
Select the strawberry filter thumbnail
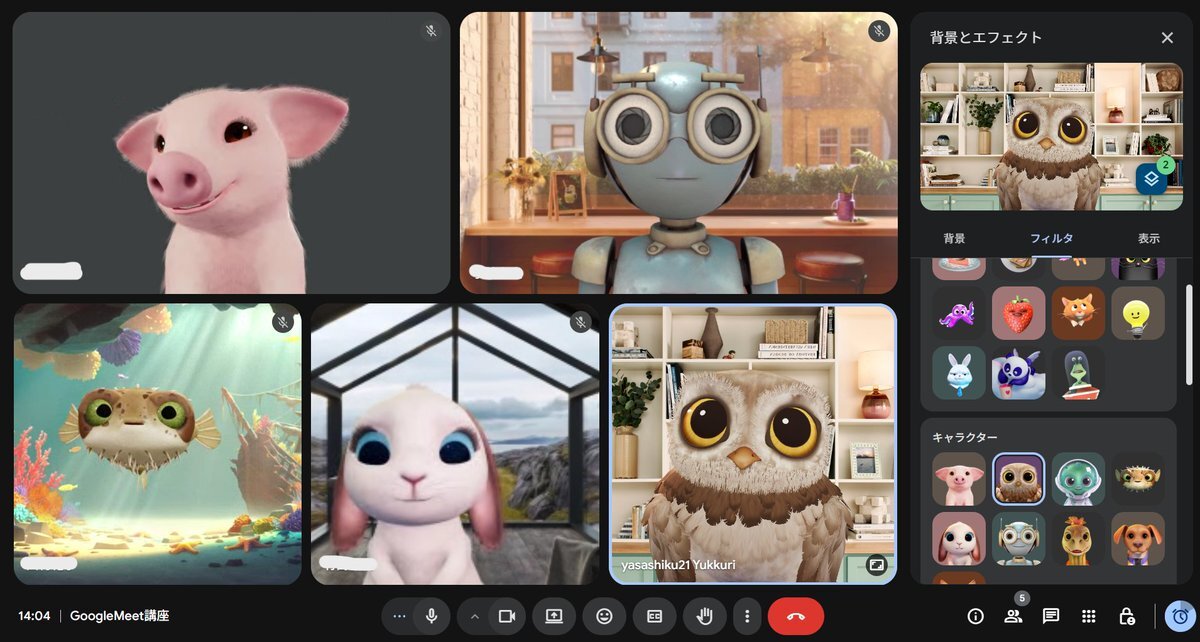coord(1018,313)
